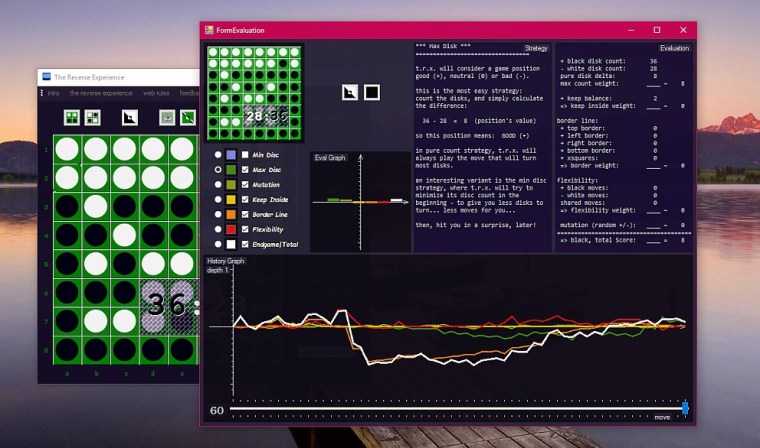760x448 pixels.
Task: Click the black-and-white disc board icon
Action: (92, 118)
